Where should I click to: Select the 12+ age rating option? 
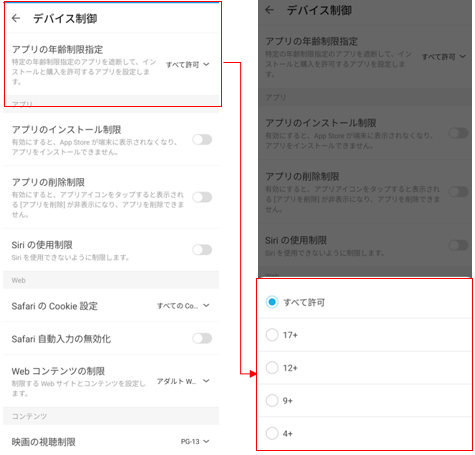pyautogui.click(x=365, y=368)
